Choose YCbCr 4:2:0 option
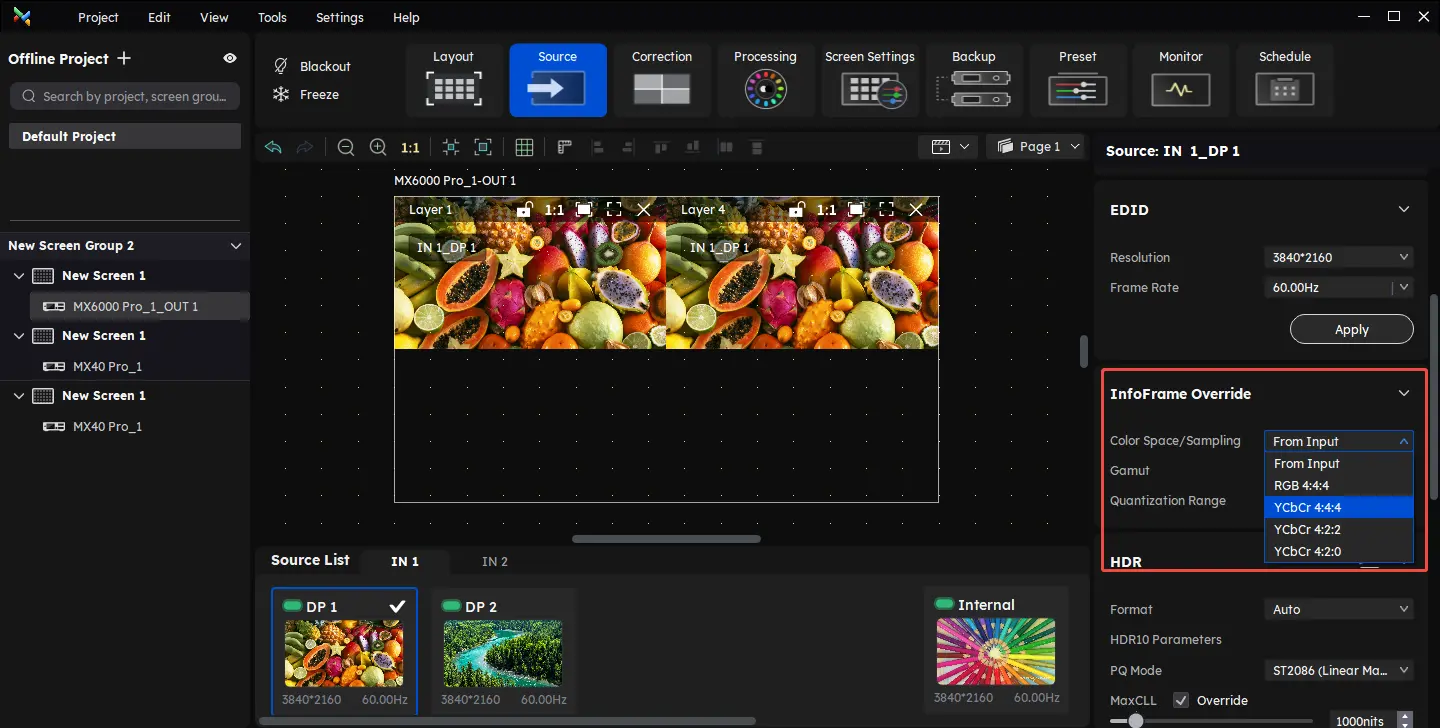This screenshot has width=1440, height=728. [1339, 551]
